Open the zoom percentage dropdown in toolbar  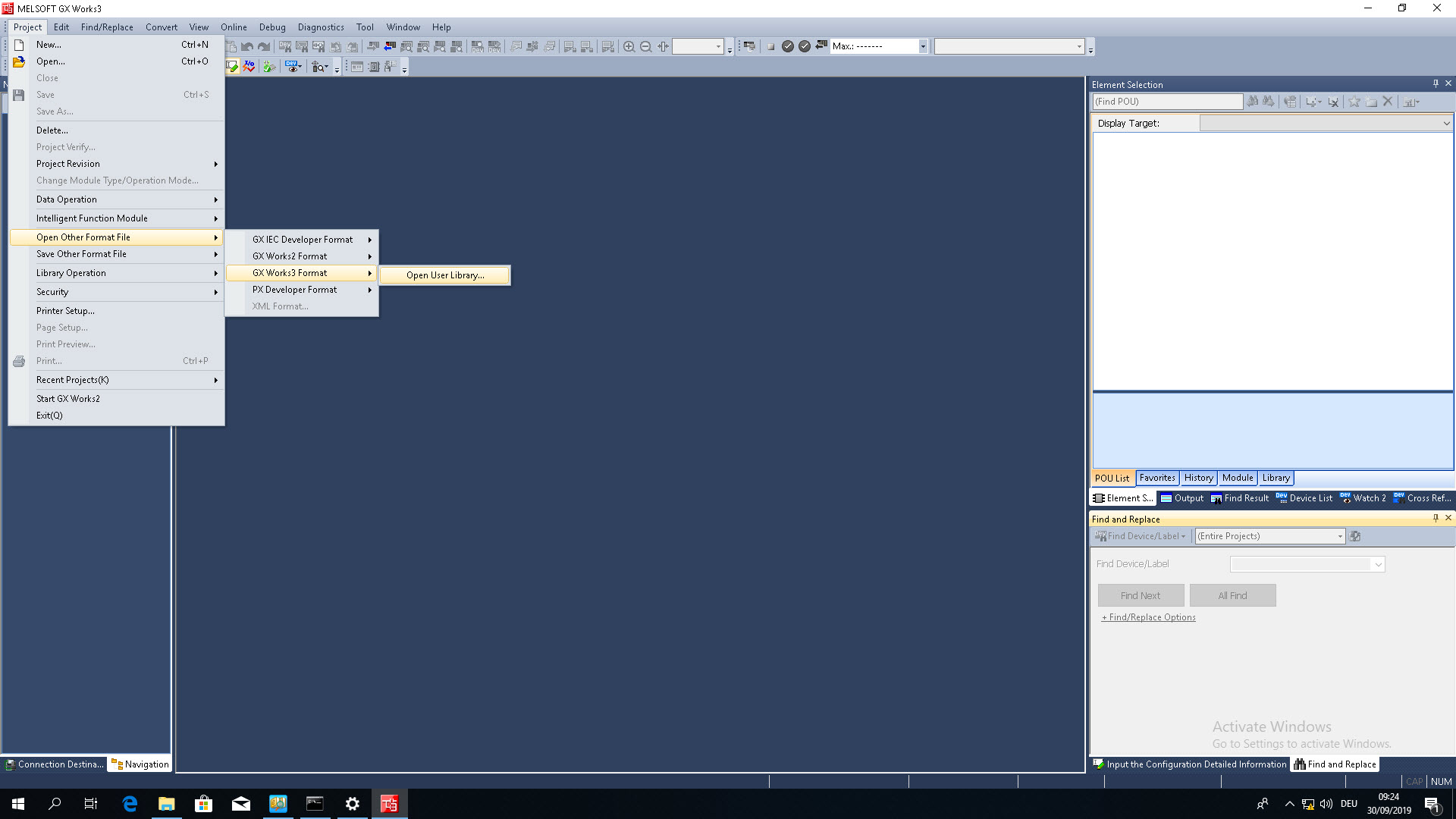(718, 46)
